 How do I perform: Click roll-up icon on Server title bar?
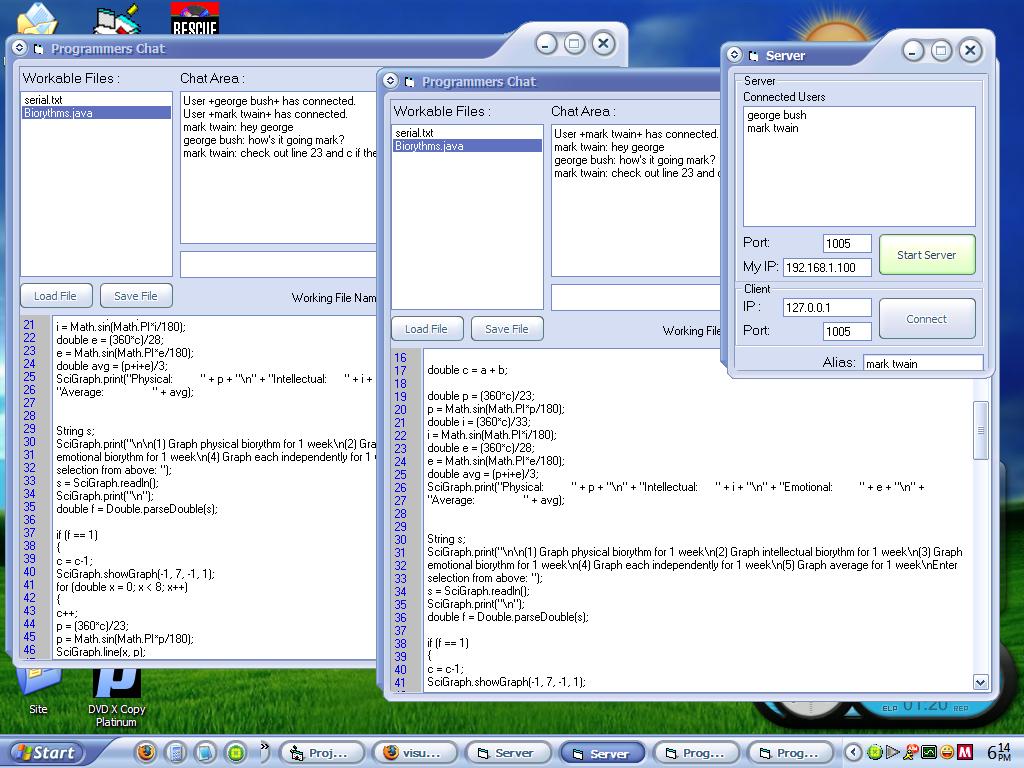point(734,55)
